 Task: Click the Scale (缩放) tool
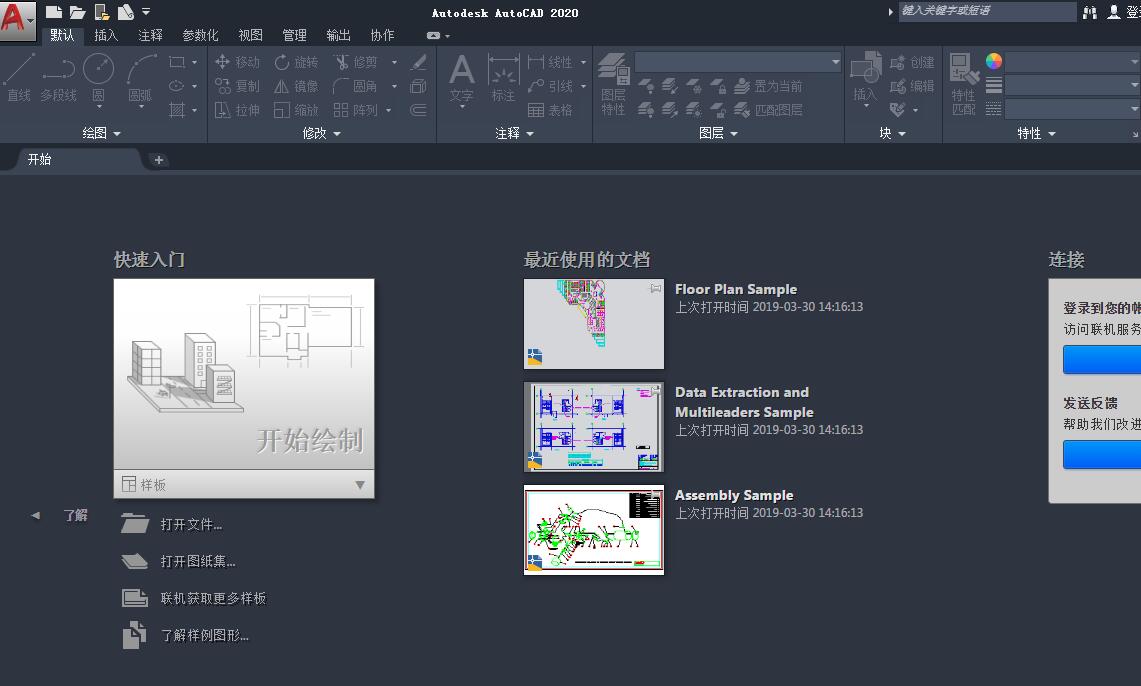296,110
